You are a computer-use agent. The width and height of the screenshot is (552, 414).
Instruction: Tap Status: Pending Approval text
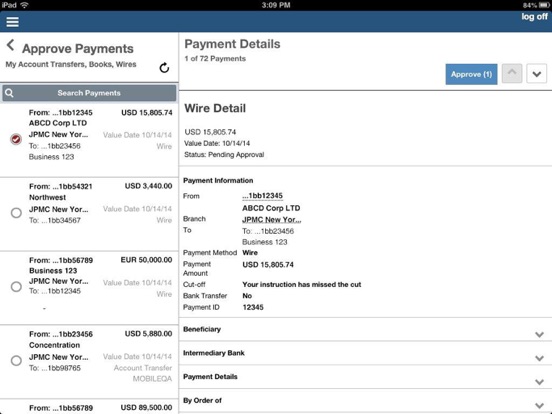(224, 155)
